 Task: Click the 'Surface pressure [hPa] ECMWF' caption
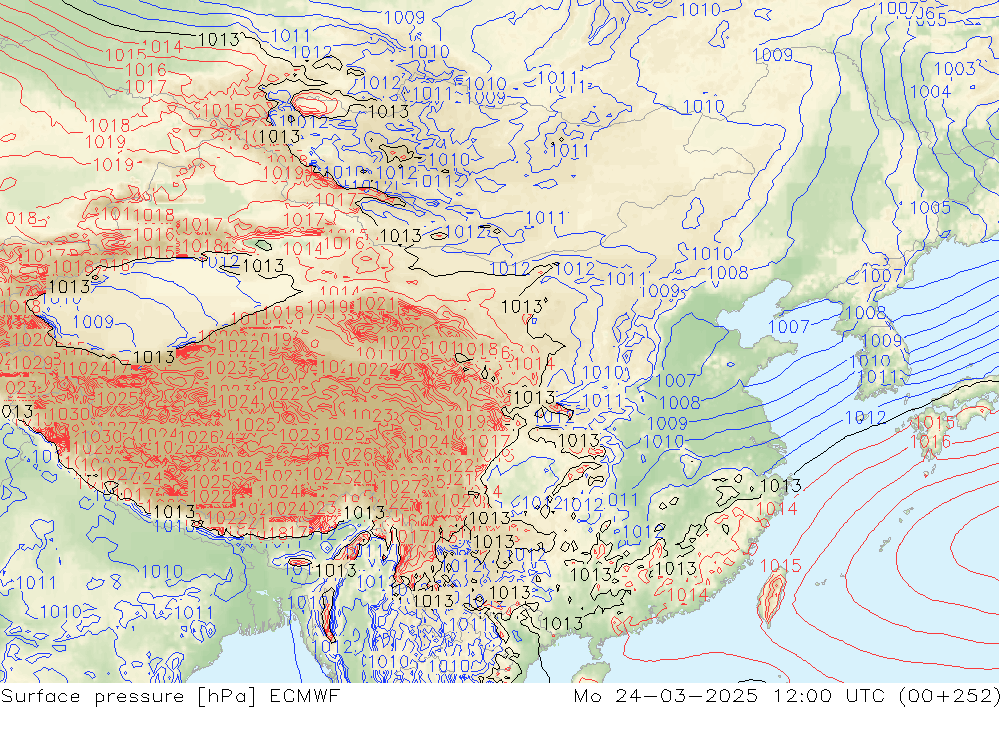click(x=170, y=696)
